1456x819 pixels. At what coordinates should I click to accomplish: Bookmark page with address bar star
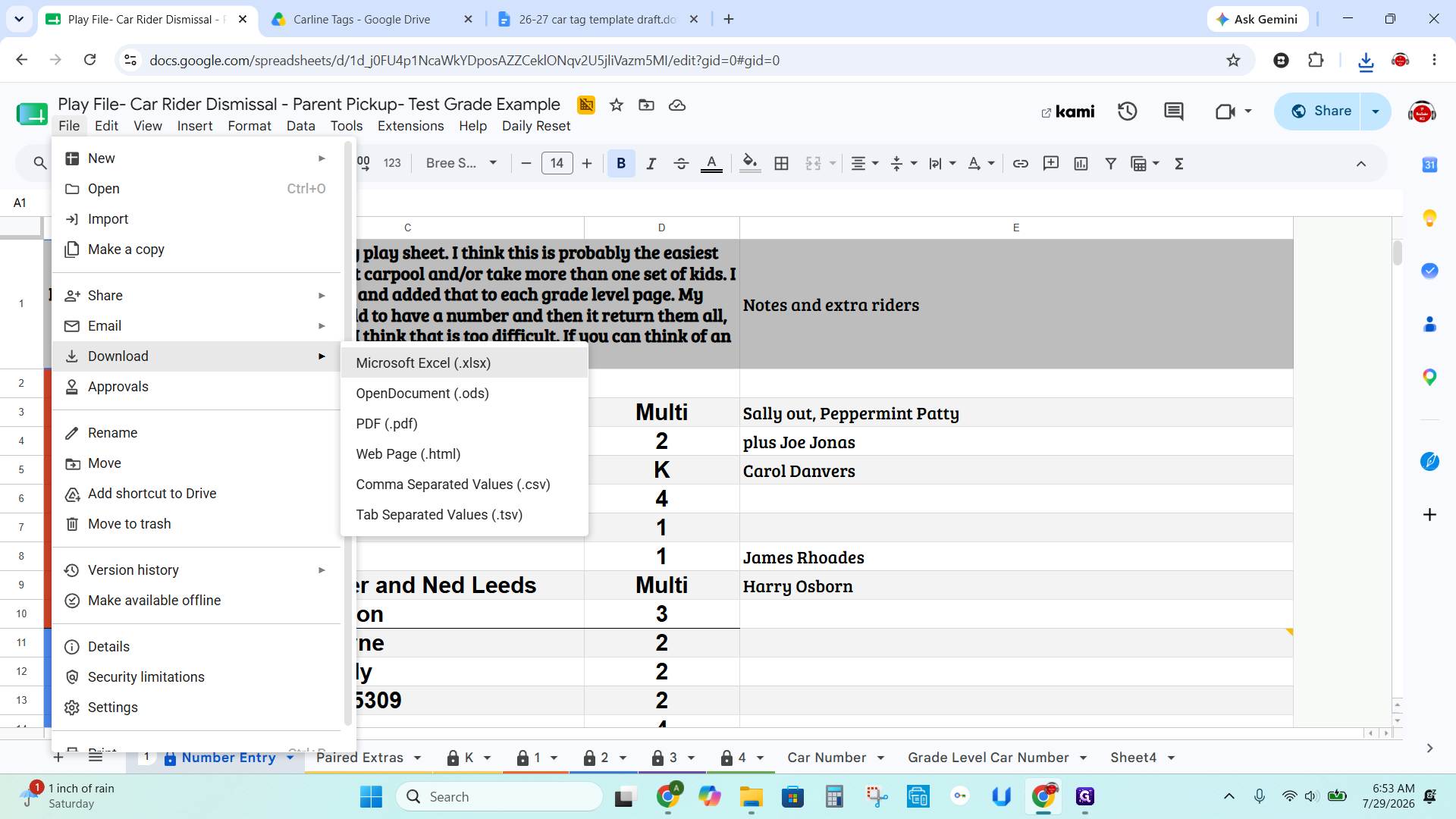(x=1234, y=60)
